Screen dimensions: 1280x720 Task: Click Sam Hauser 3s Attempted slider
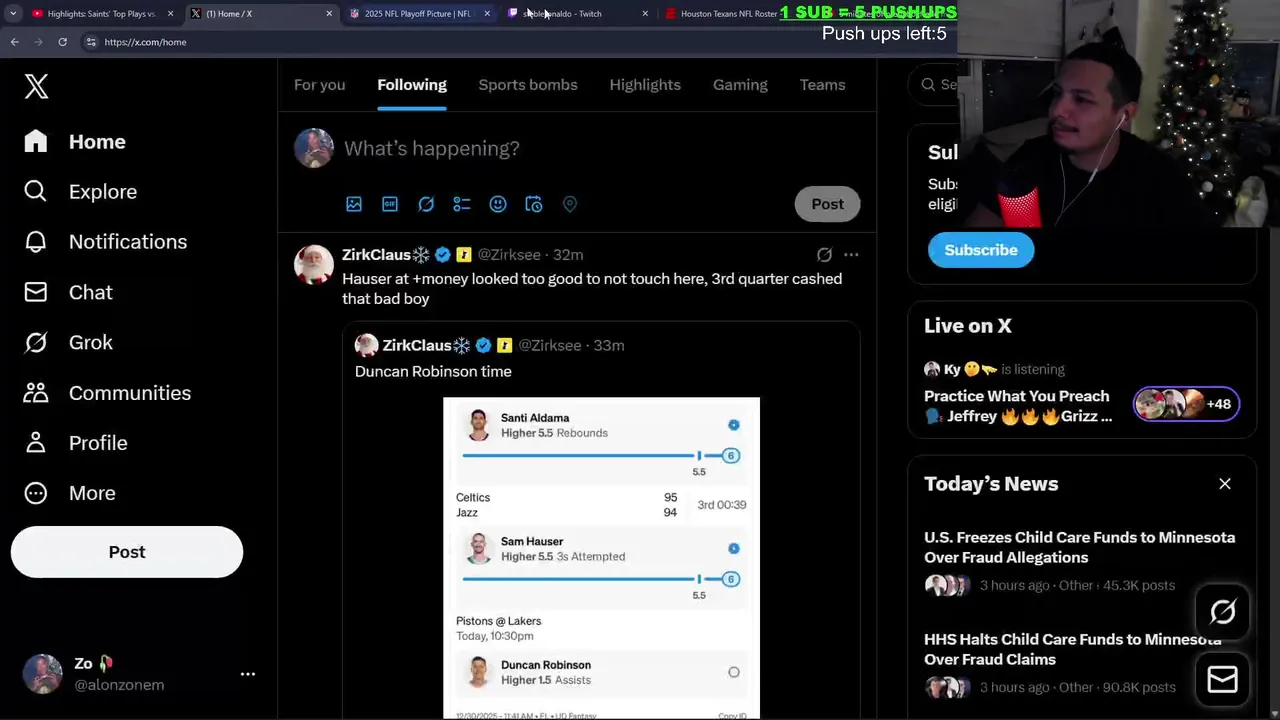pos(600,580)
